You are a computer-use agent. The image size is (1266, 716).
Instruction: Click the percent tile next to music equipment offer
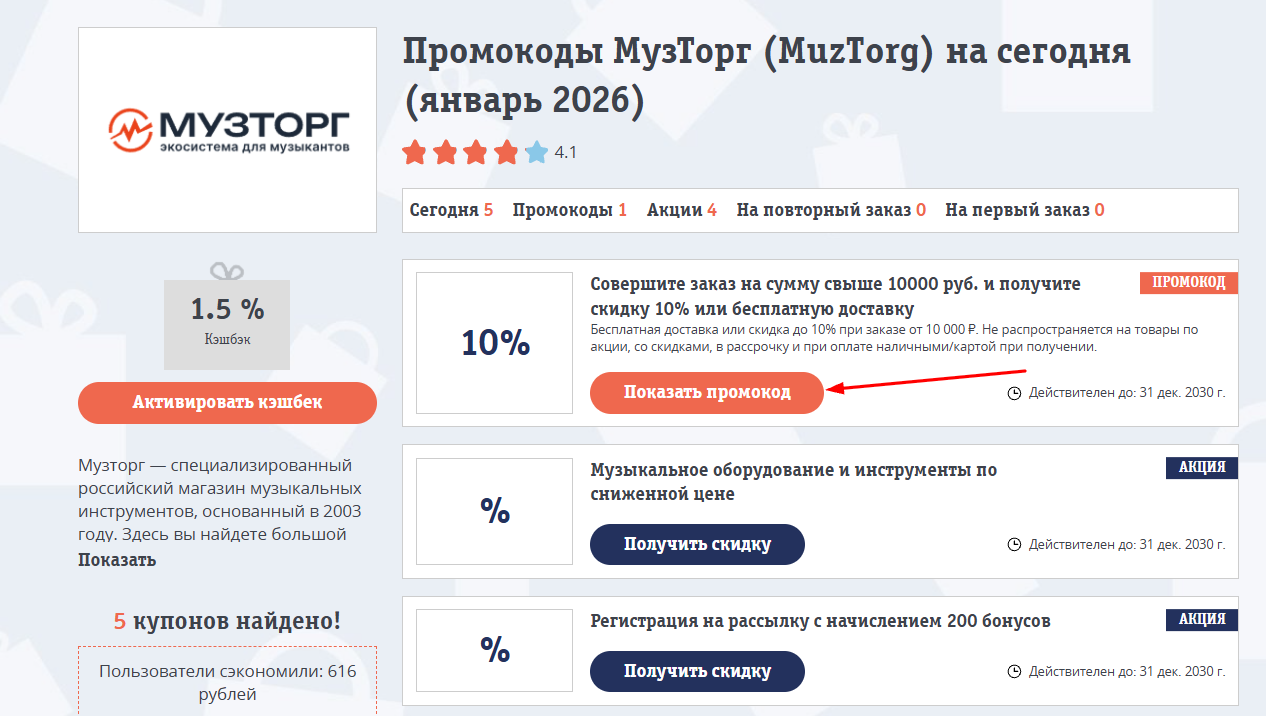(x=493, y=511)
